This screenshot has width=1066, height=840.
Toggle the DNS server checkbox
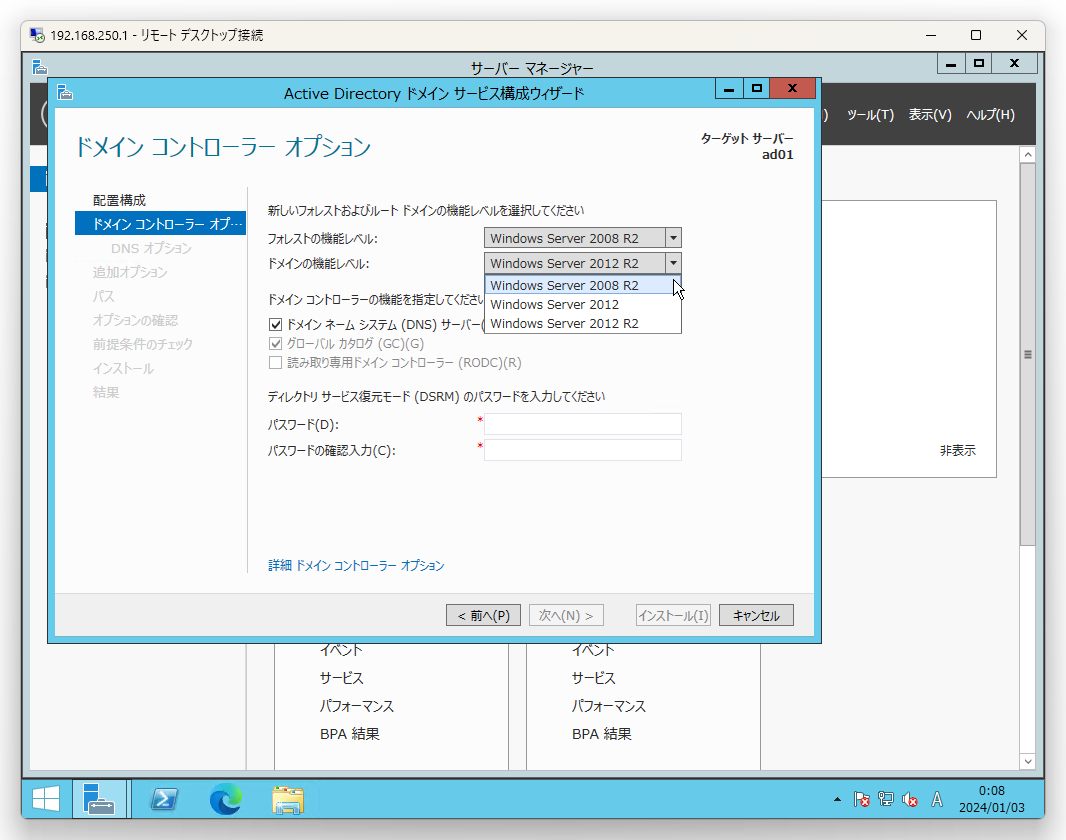pyautogui.click(x=275, y=325)
